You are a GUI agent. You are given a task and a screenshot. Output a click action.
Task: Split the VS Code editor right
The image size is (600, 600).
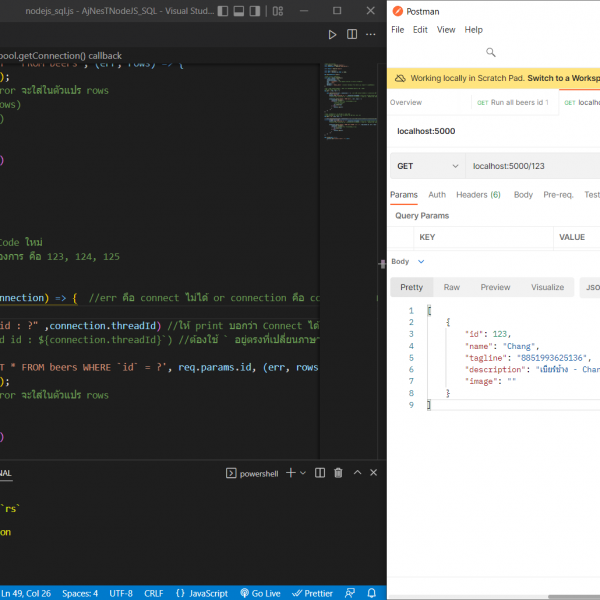[351, 34]
